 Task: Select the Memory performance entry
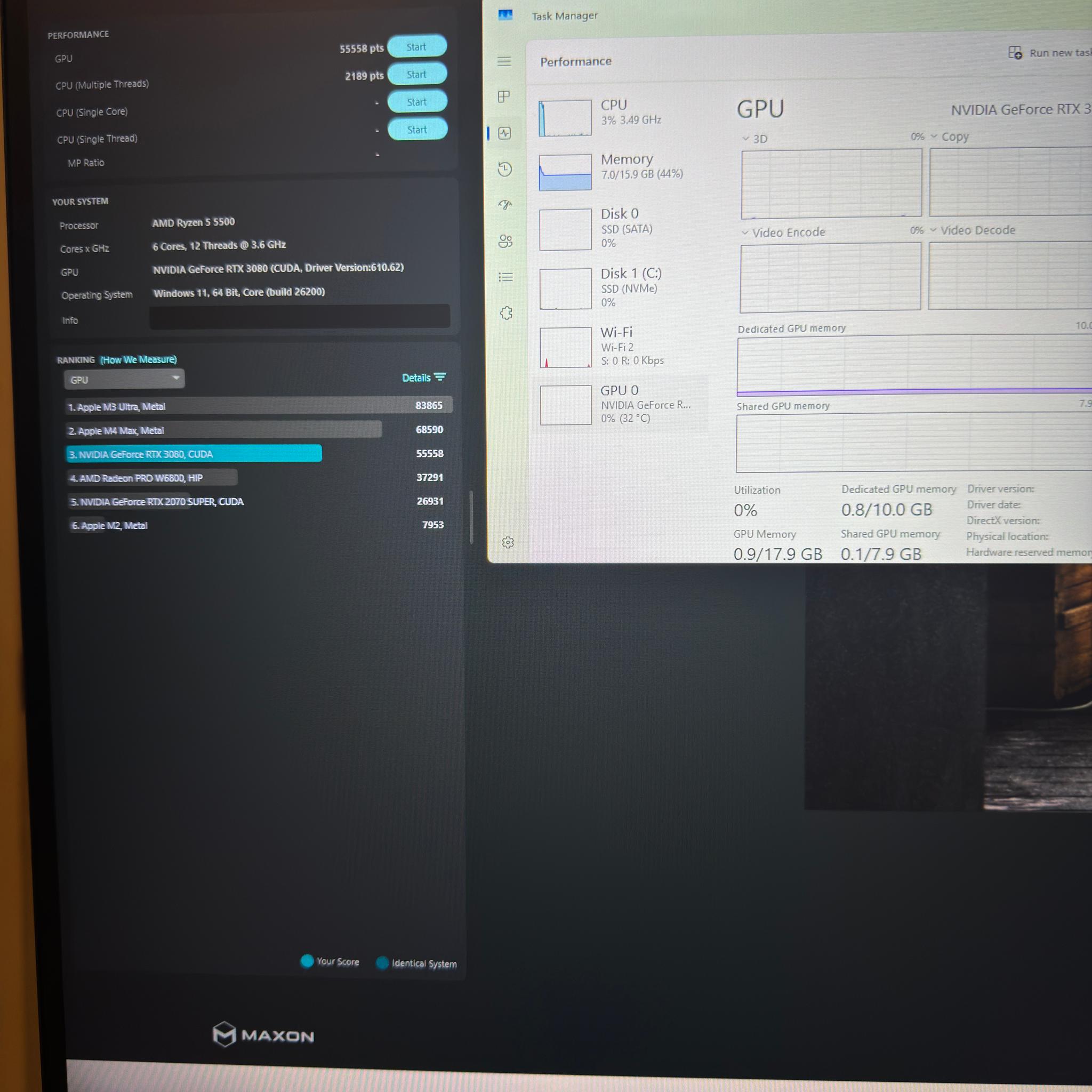[621, 172]
